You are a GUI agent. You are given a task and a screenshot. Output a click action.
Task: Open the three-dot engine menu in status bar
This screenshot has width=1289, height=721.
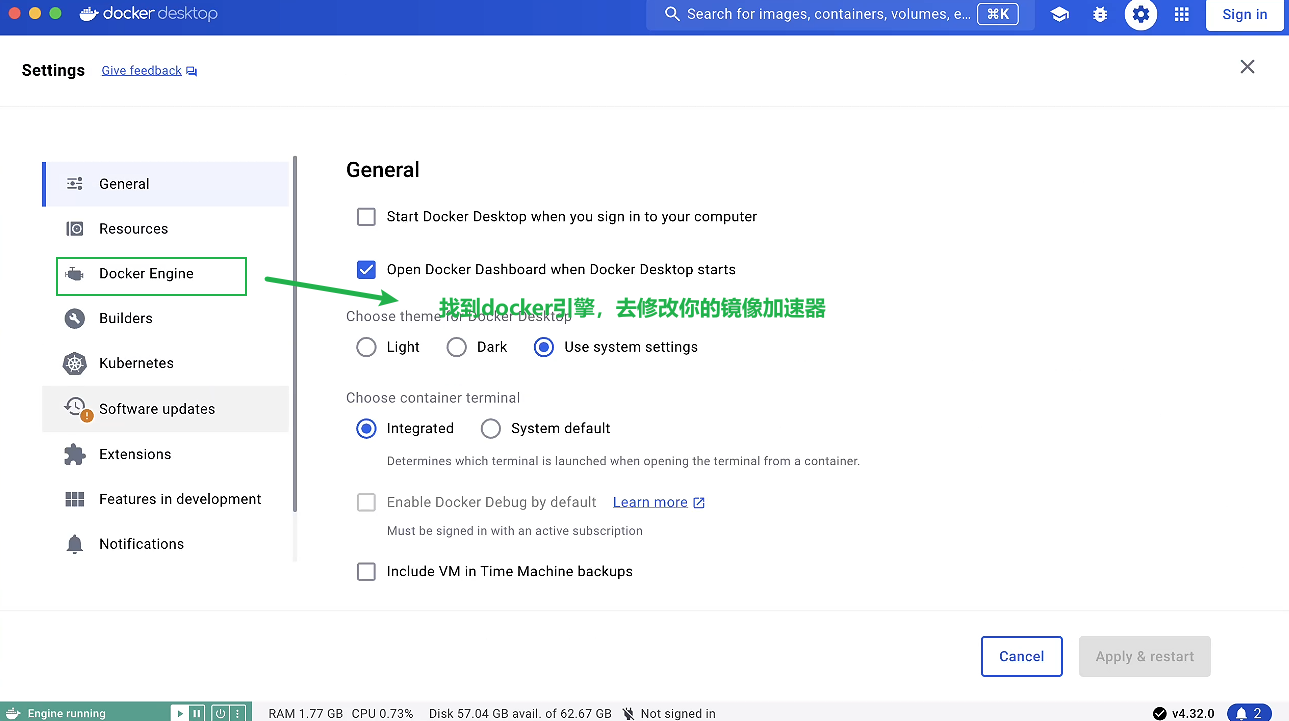click(x=237, y=713)
